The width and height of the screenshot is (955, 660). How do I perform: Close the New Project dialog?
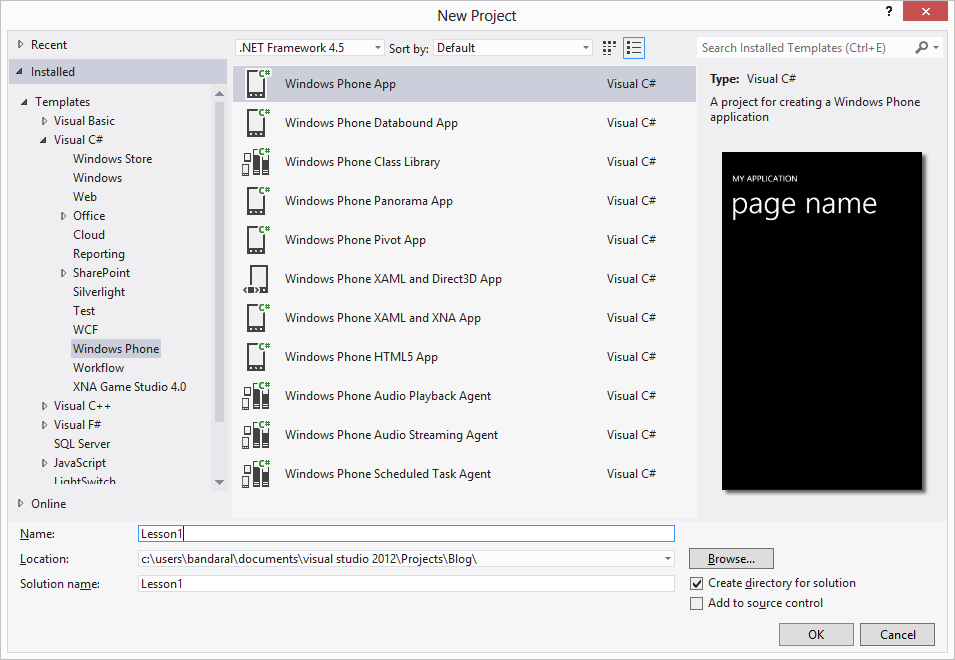(x=925, y=11)
